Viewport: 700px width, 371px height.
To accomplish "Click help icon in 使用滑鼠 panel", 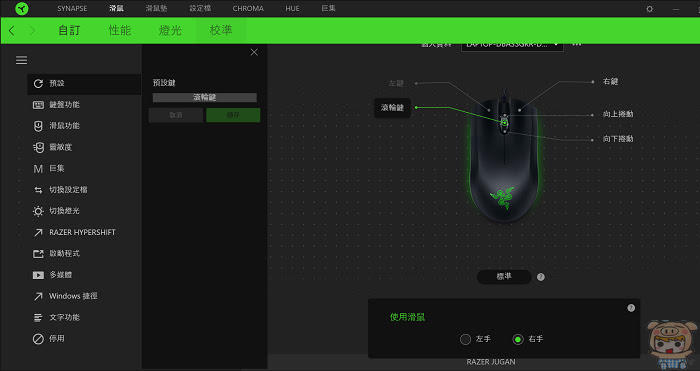I will pos(631,308).
